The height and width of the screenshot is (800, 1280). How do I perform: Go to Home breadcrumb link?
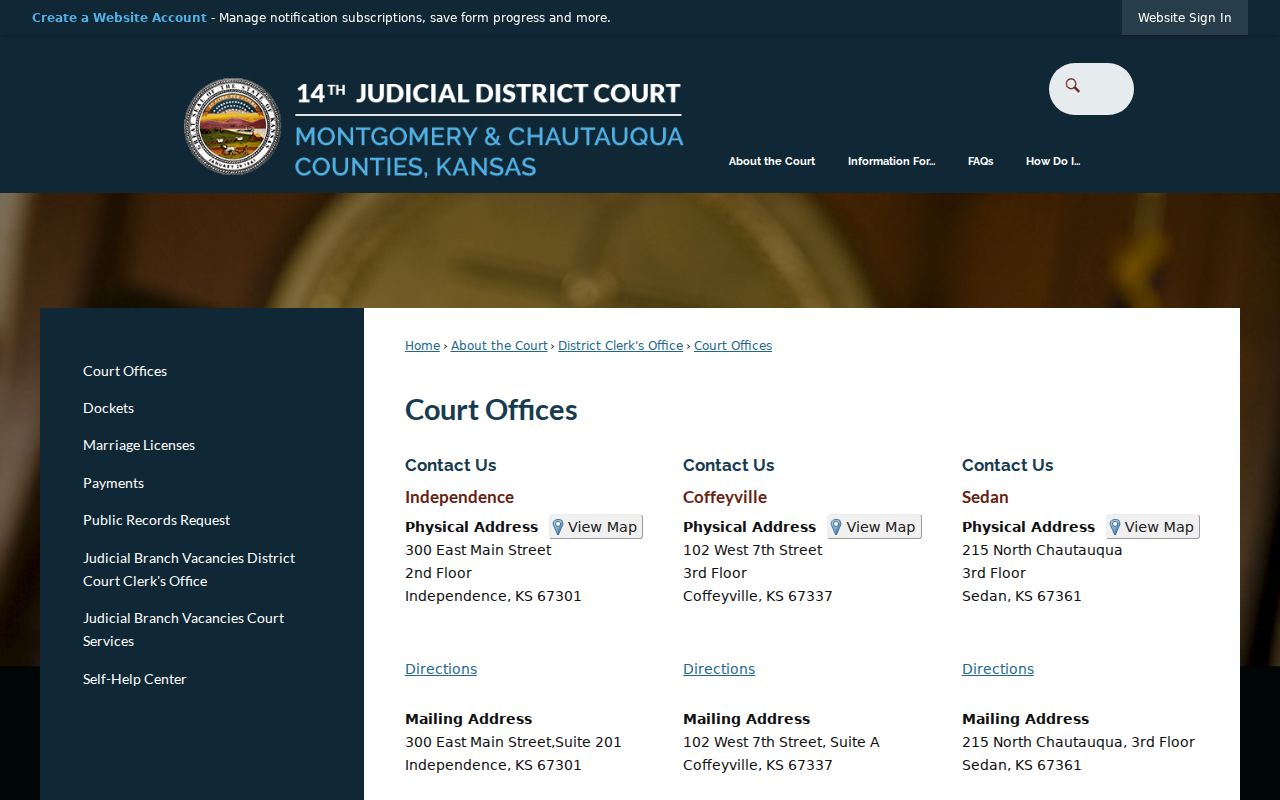pos(422,346)
